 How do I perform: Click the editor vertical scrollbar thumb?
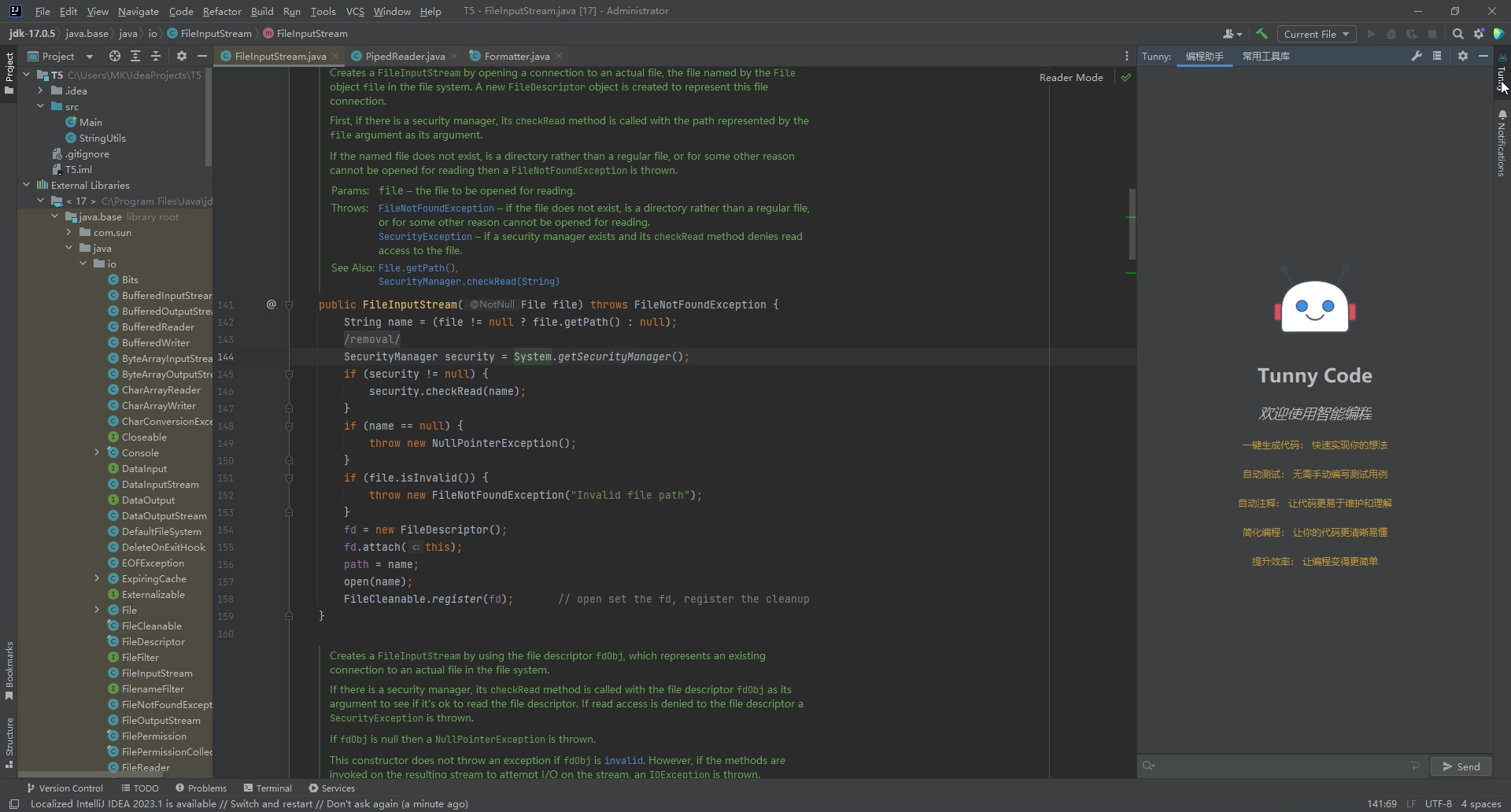pos(1132,224)
